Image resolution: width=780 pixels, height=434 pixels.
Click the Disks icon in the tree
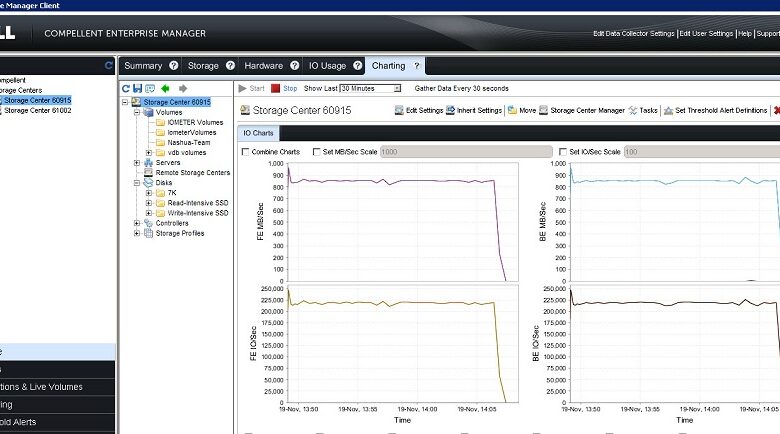tap(148, 183)
